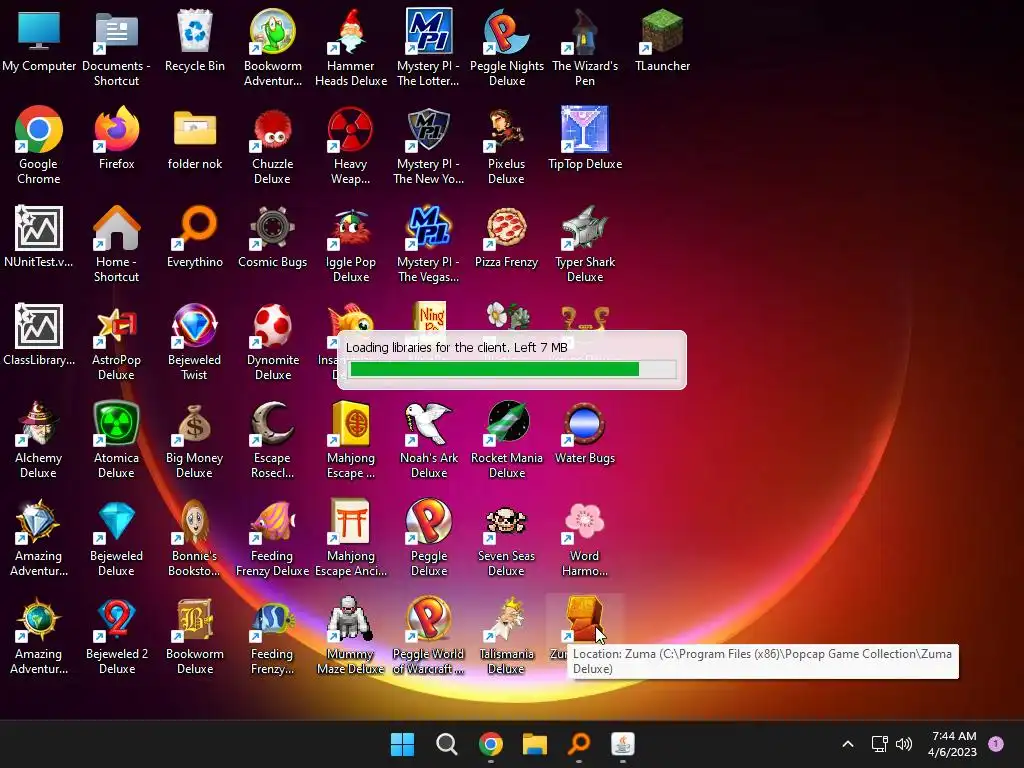Select the Home - Shortcut house icon

[116, 227]
